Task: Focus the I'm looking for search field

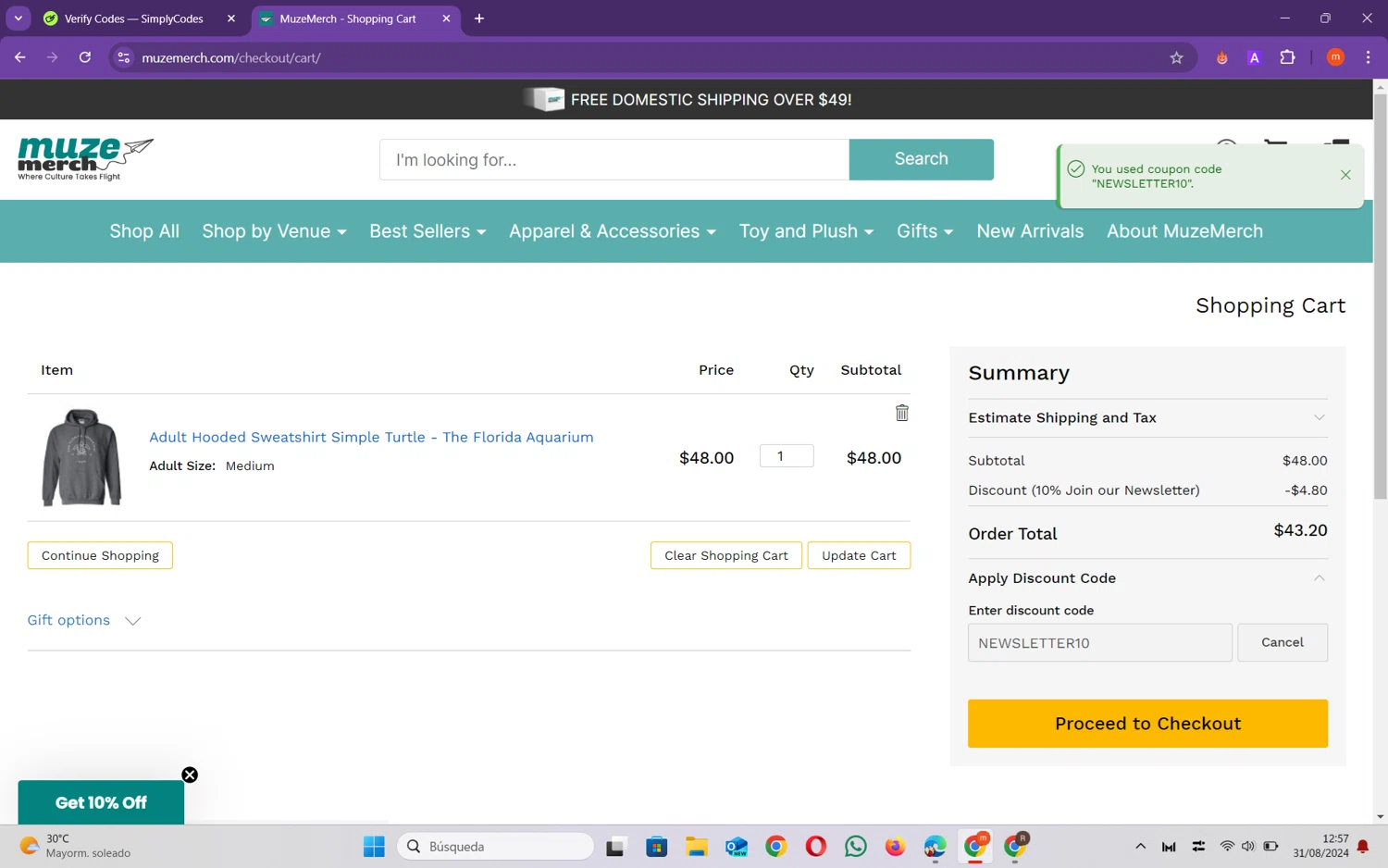Action: point(614,159)
